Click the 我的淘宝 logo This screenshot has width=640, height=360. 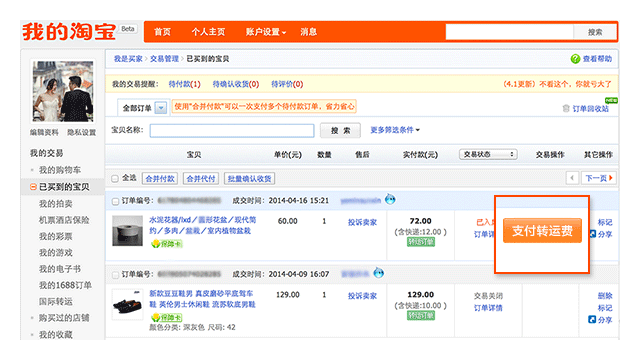click(x=69, y=31)
